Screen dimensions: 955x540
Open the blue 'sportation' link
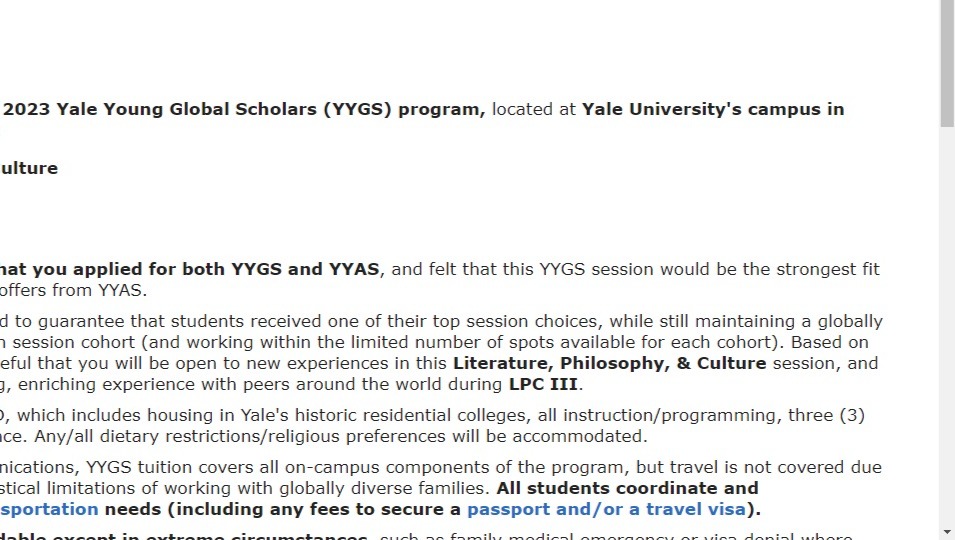pos(49,509)
